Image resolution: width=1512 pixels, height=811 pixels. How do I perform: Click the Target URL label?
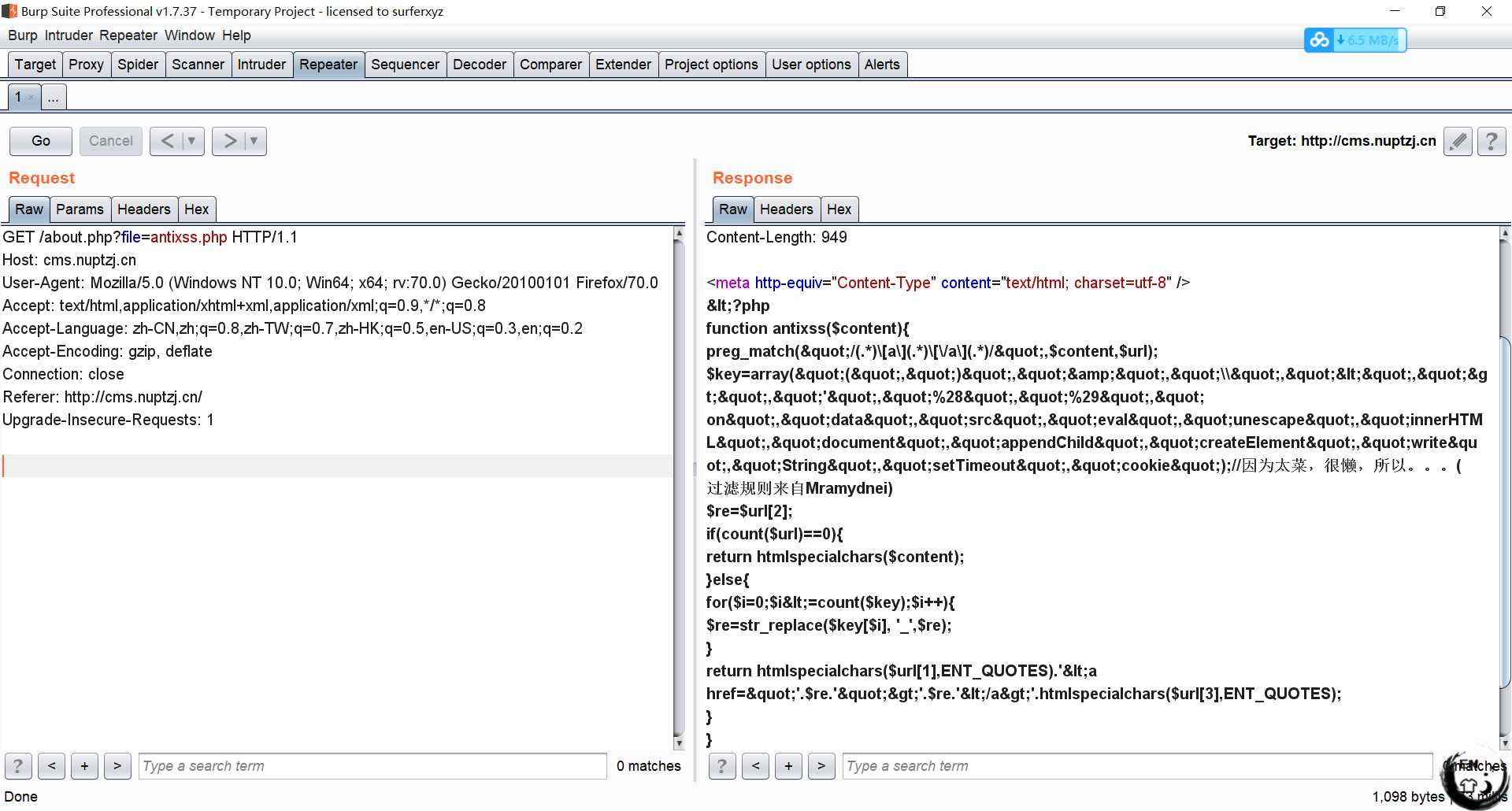(1342, 141)
